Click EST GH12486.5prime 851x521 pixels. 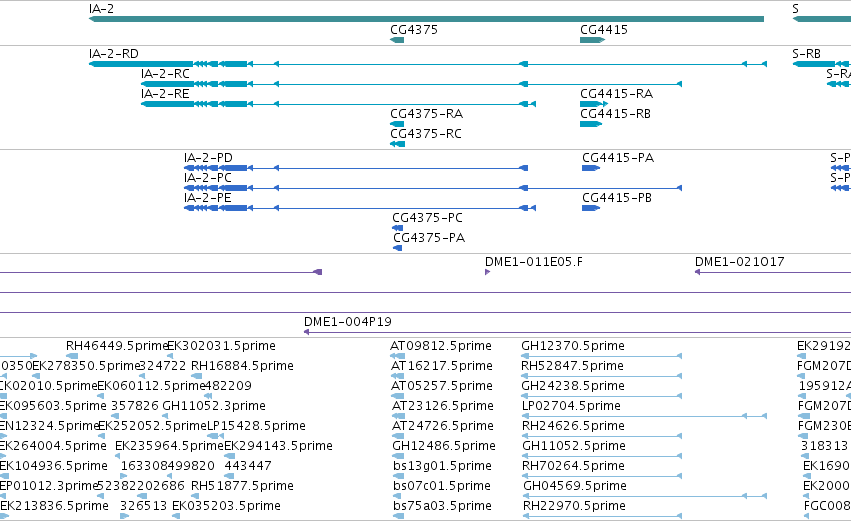(444, 447)
